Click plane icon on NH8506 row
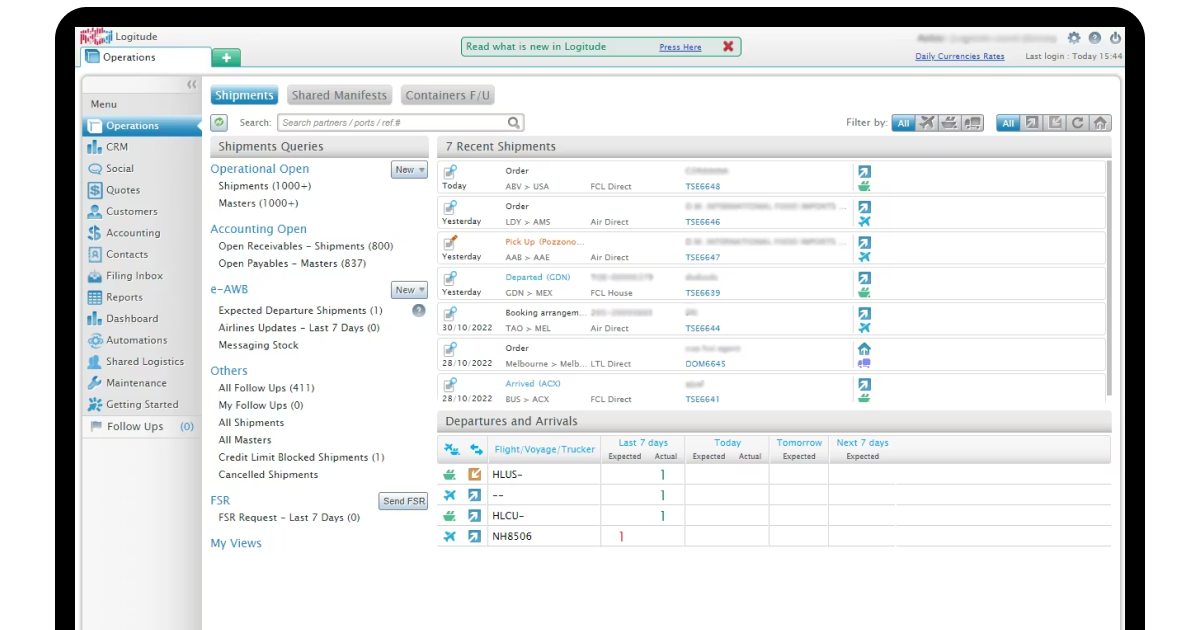 tap(450, 537)
